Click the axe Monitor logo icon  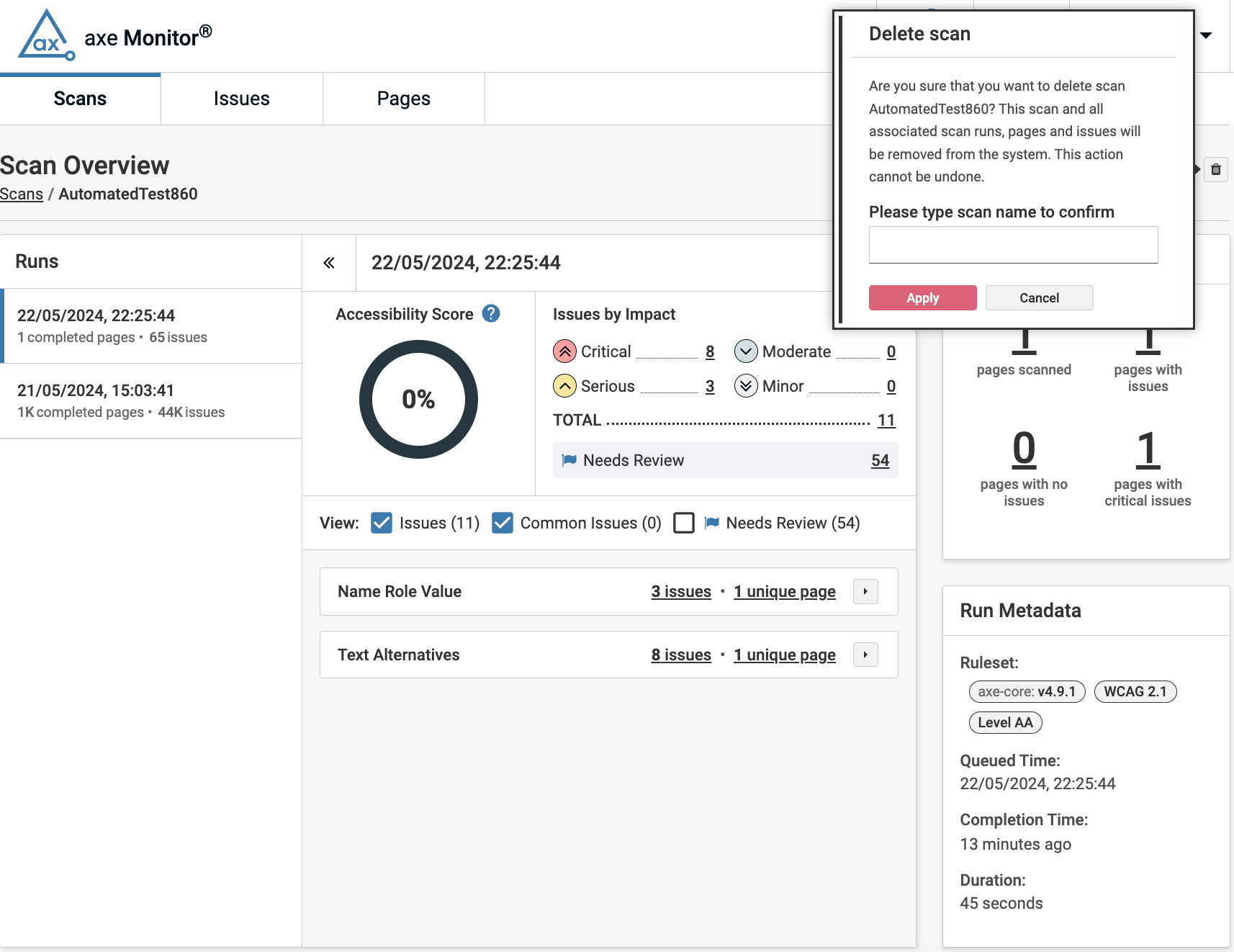coord(46,36)
